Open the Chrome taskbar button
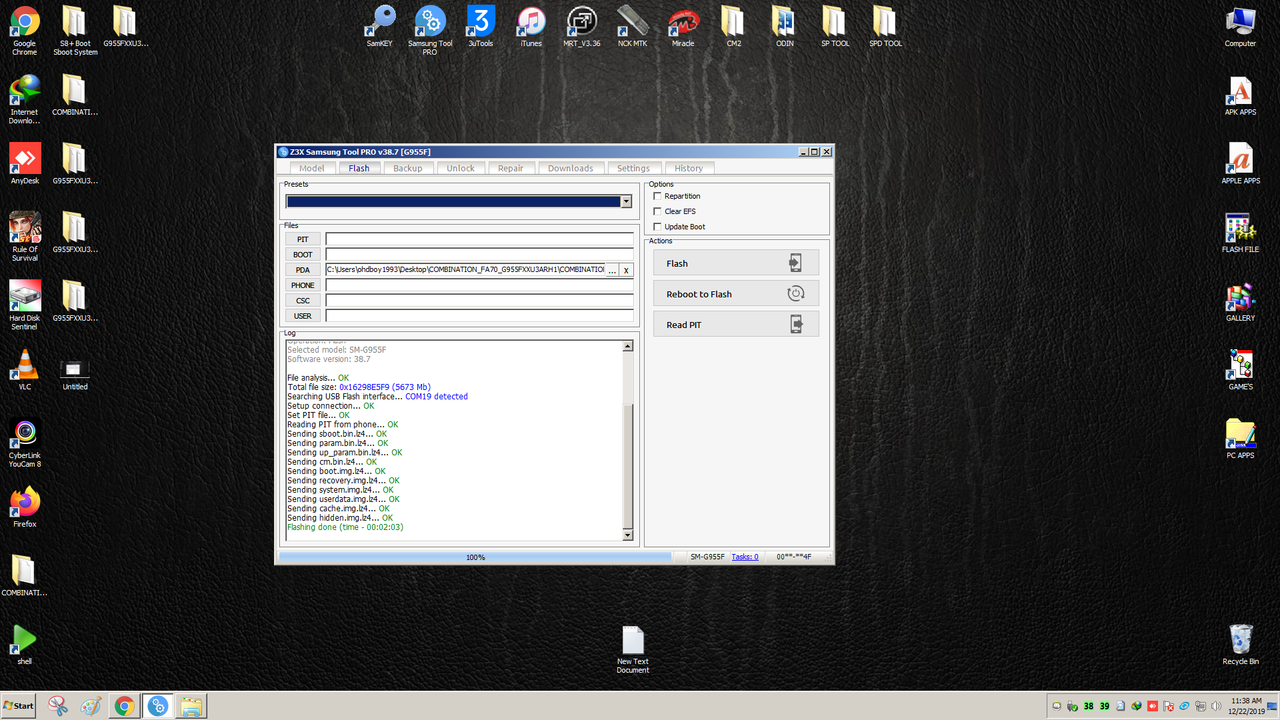Image resolution: width=1280 pixels, height=720 pixels. 124,706
